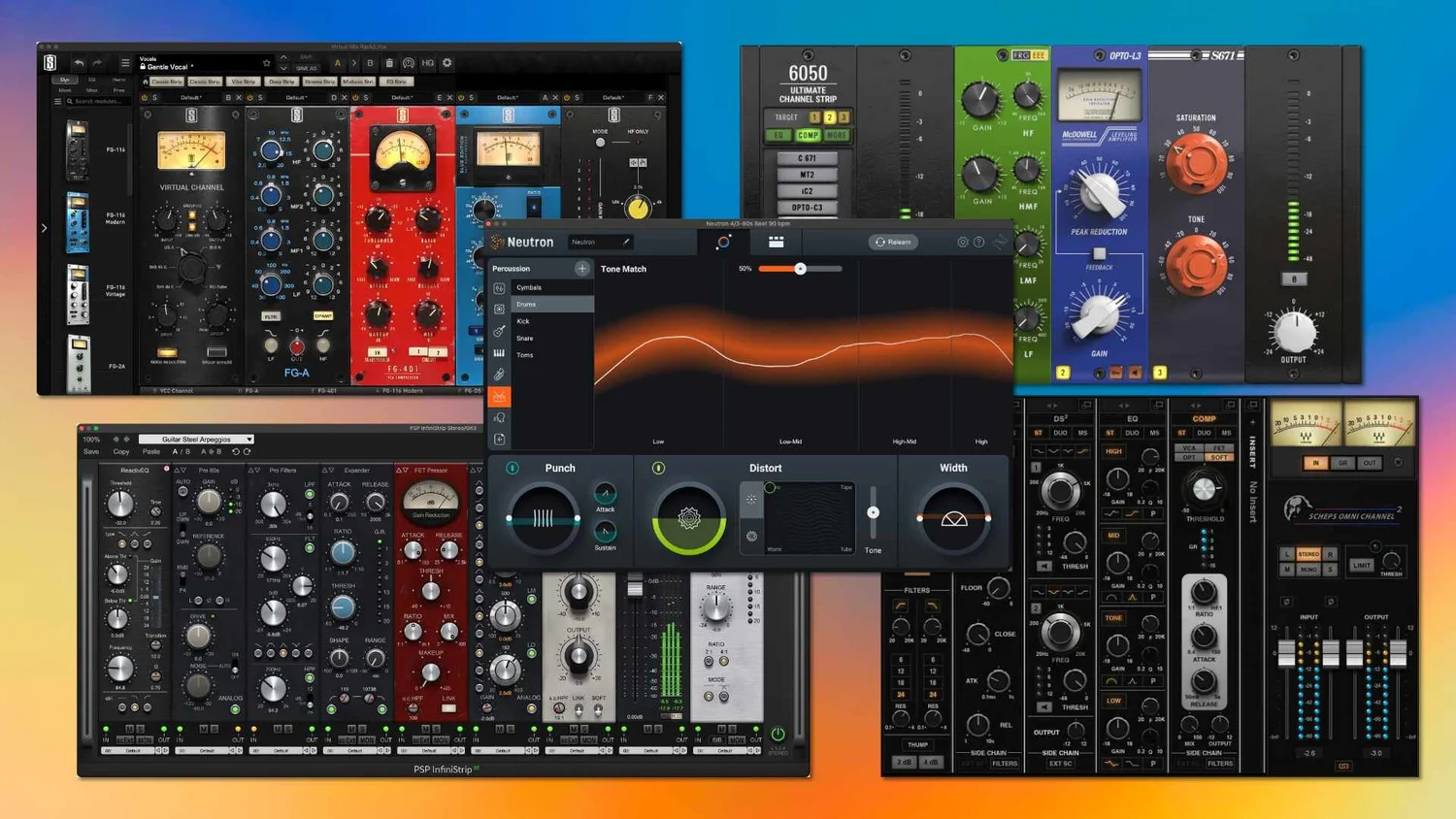Click the Search modules field in Virtual Mix Rack

point(96,101)
